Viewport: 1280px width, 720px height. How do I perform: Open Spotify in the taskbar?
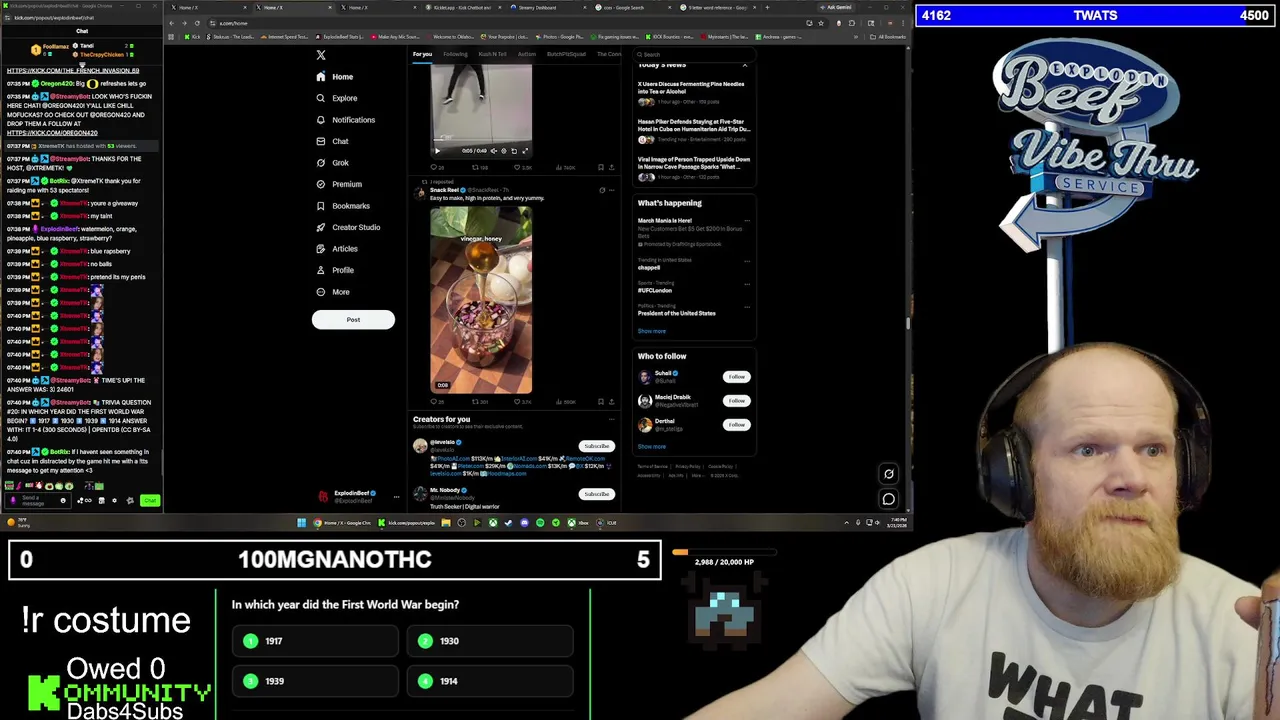[540, 523]
